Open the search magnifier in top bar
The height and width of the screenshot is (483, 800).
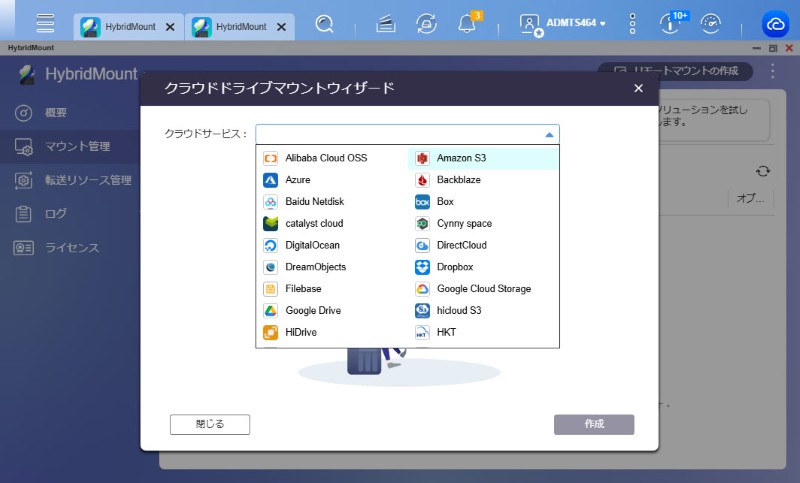(324, 24)
